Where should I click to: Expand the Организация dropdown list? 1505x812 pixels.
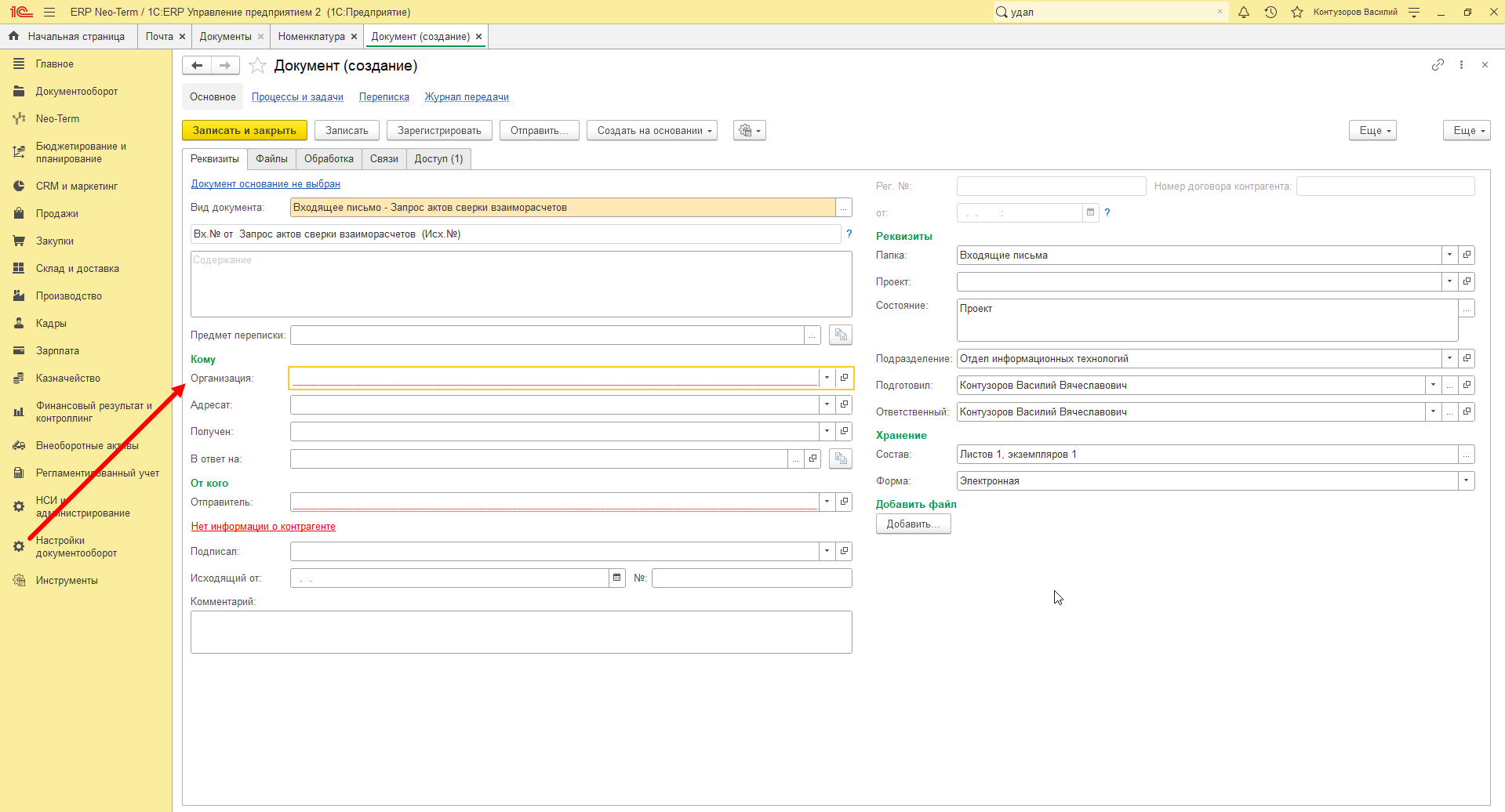[827, 378]
